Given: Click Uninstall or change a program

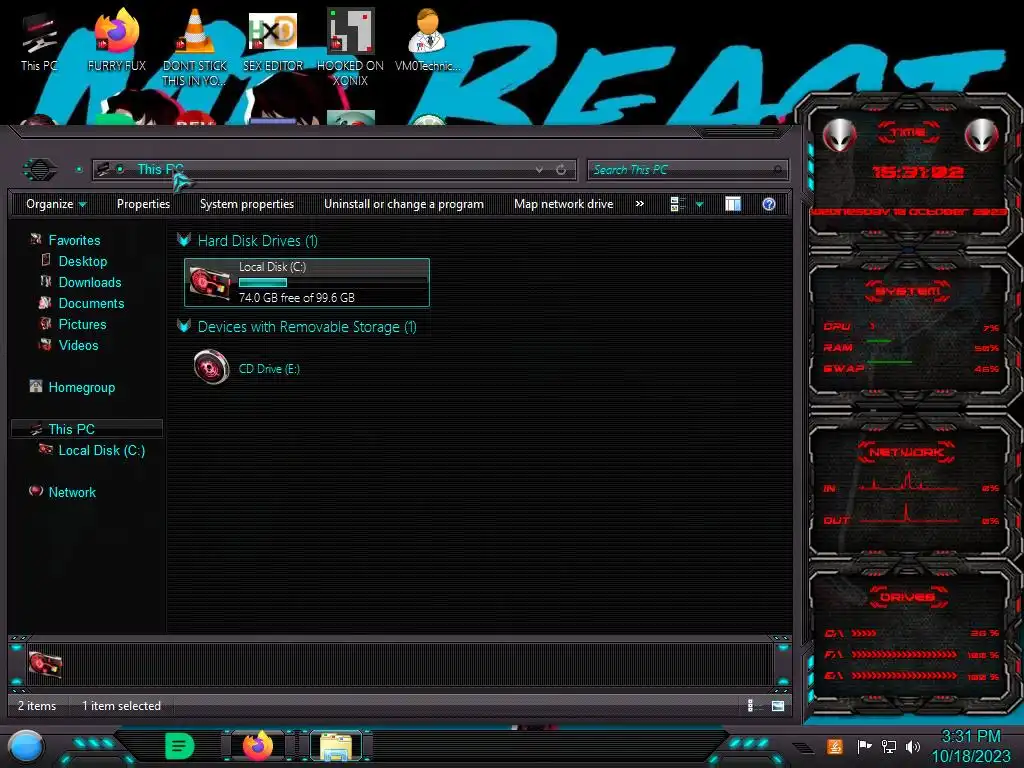Looking at the screenshot, I should [404, 204].
